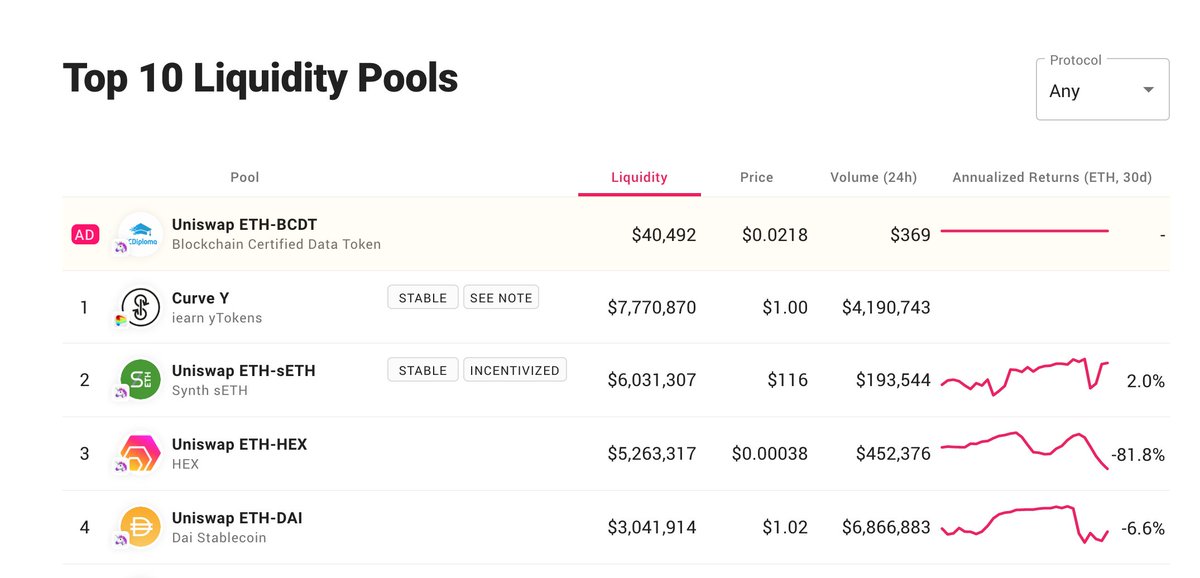Screen dimensions: 1200x578
Task: Open the Uniswap ETH-DAI pool link
Action: pyautogui.click(x=240, y=520)
